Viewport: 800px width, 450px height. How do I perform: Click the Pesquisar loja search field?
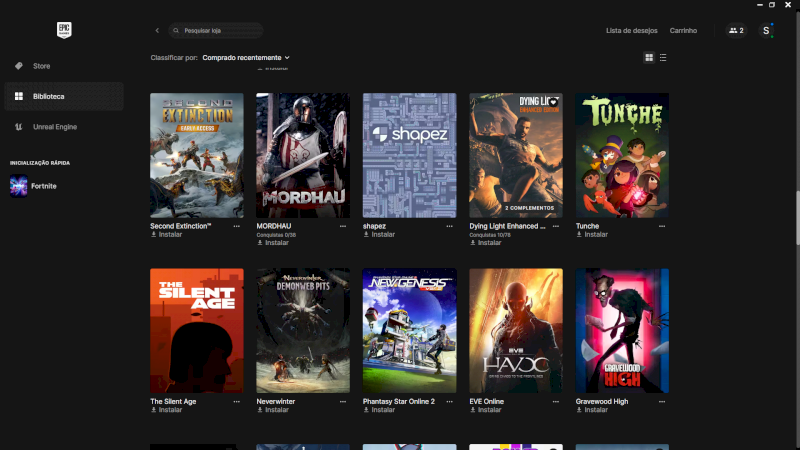pyautogui.click(x=216, y=31)
